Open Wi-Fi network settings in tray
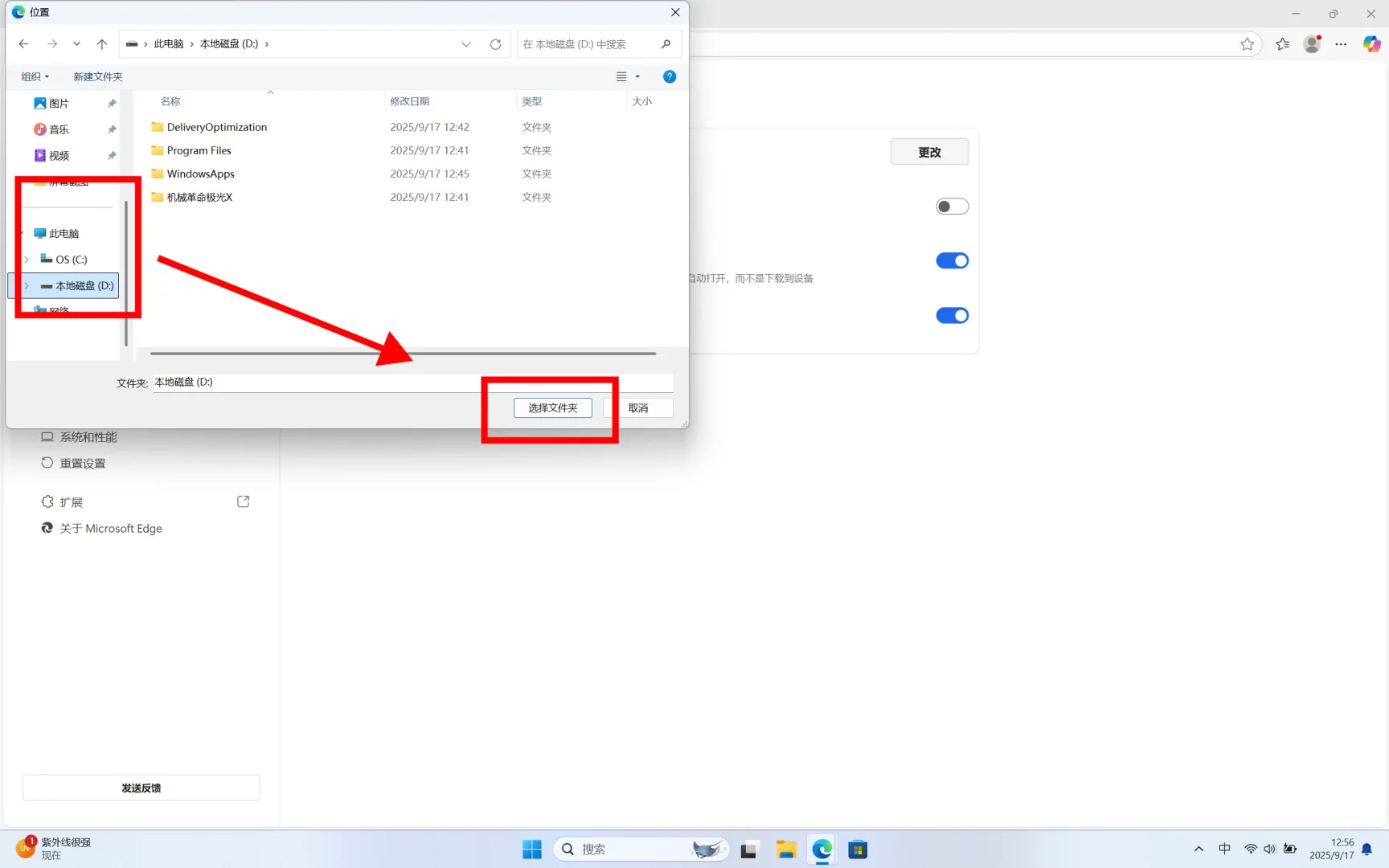This screenshot has width=1389, height=868. coord(1251,850)
